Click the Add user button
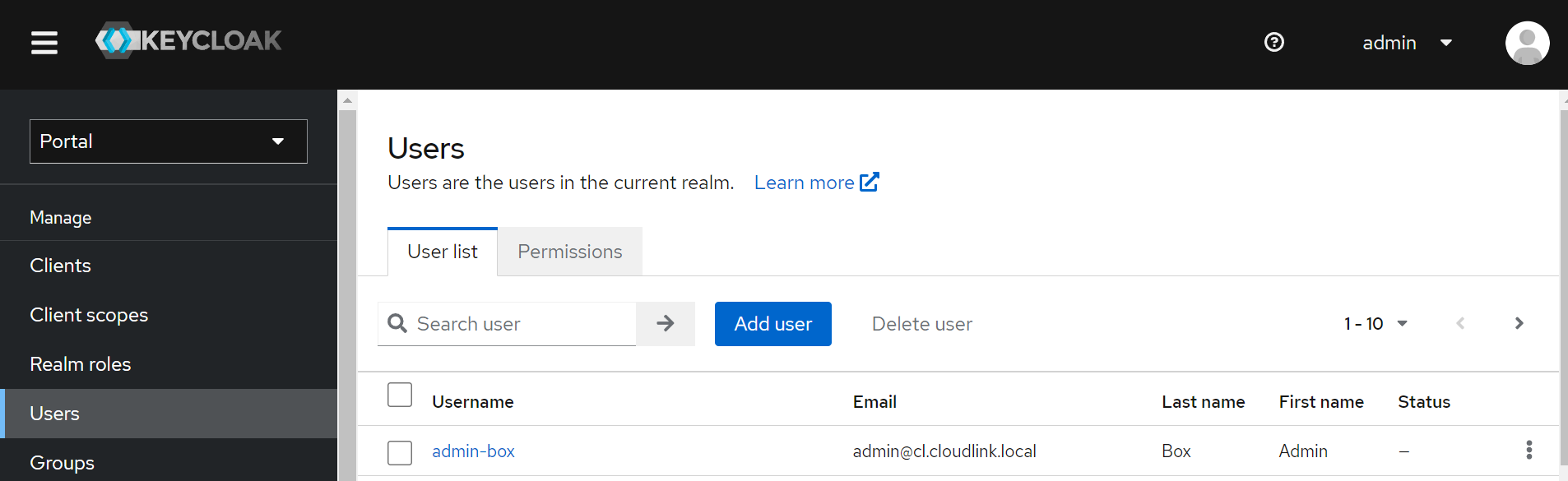The image size is (1568, 481). coord(773,324)
